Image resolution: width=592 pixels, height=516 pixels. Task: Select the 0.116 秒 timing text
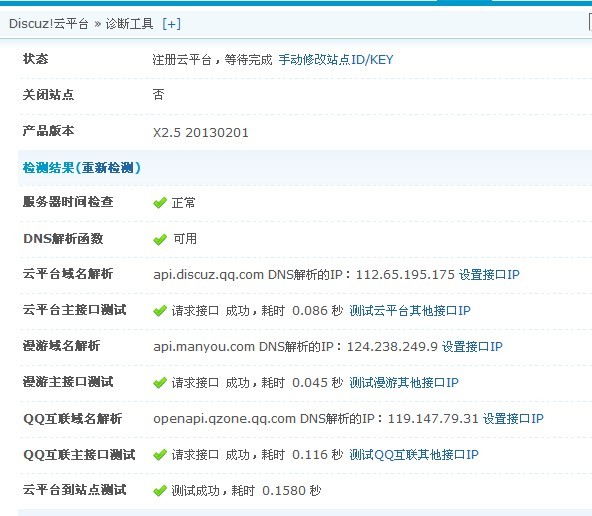click(x=318, y=454)
